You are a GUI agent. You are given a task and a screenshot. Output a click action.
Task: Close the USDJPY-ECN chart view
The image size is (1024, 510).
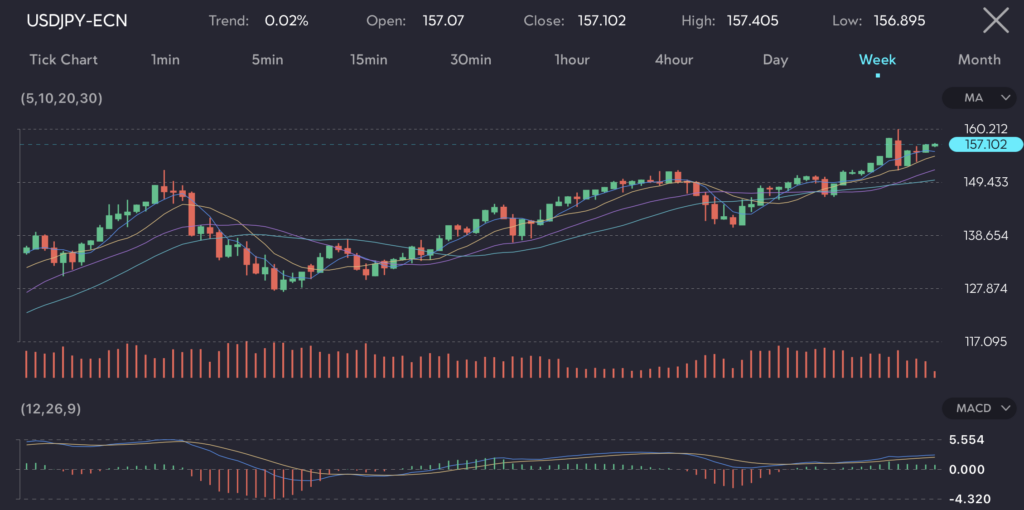click(995, 20)
